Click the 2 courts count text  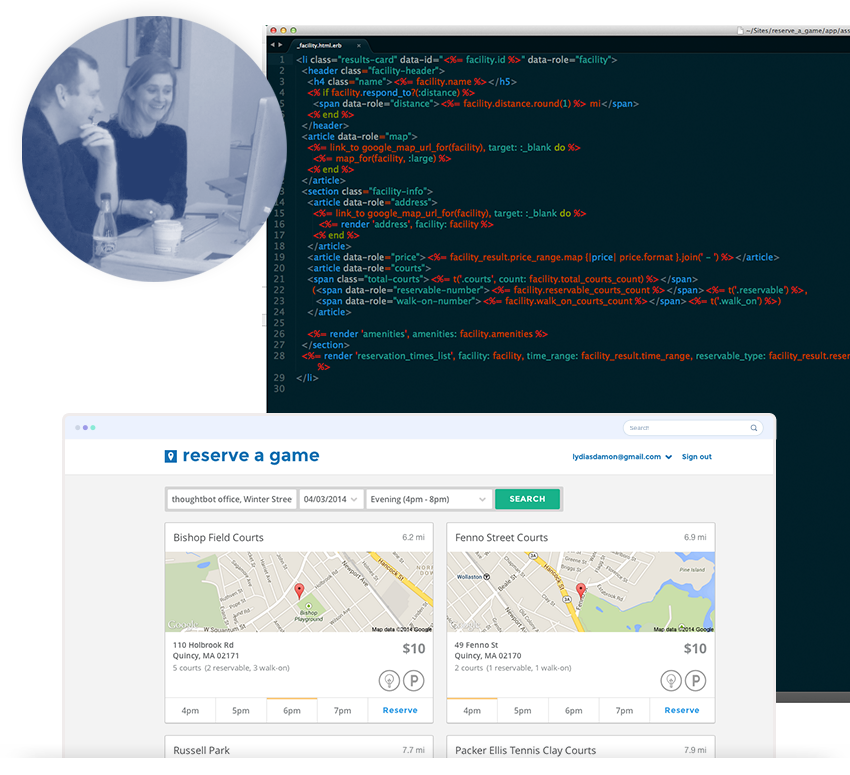513,668
